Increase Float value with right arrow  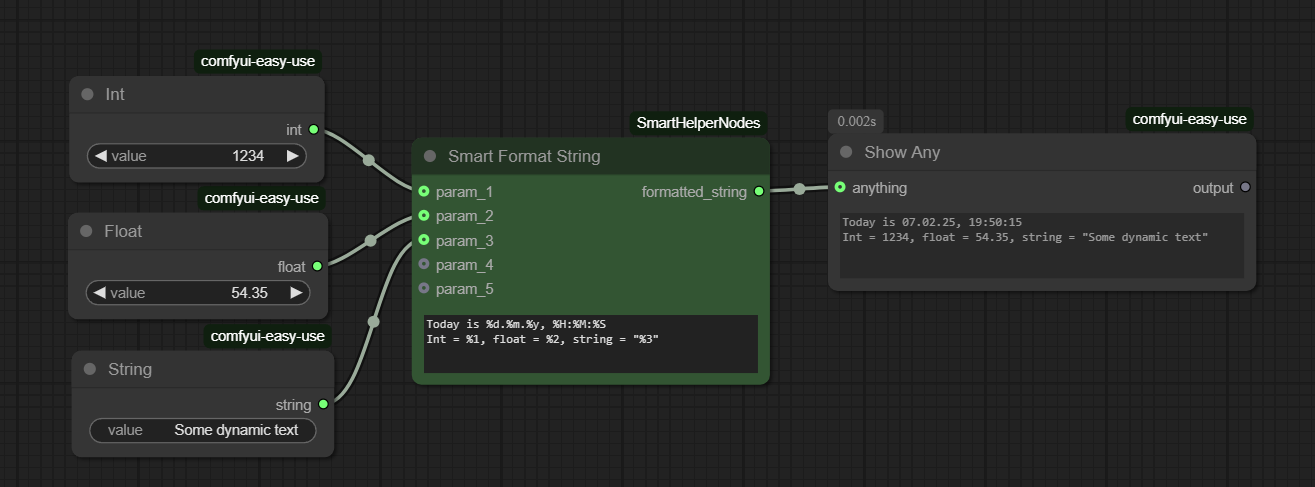(296, 293)
